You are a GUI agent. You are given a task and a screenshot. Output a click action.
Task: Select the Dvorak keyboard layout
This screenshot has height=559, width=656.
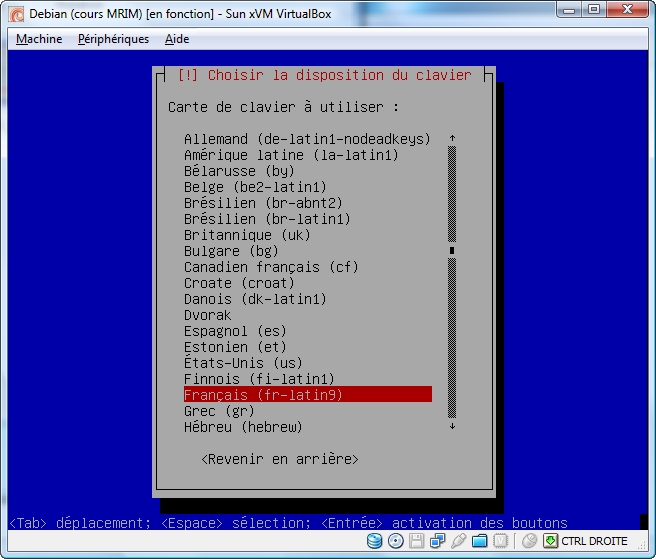point(308,315)
